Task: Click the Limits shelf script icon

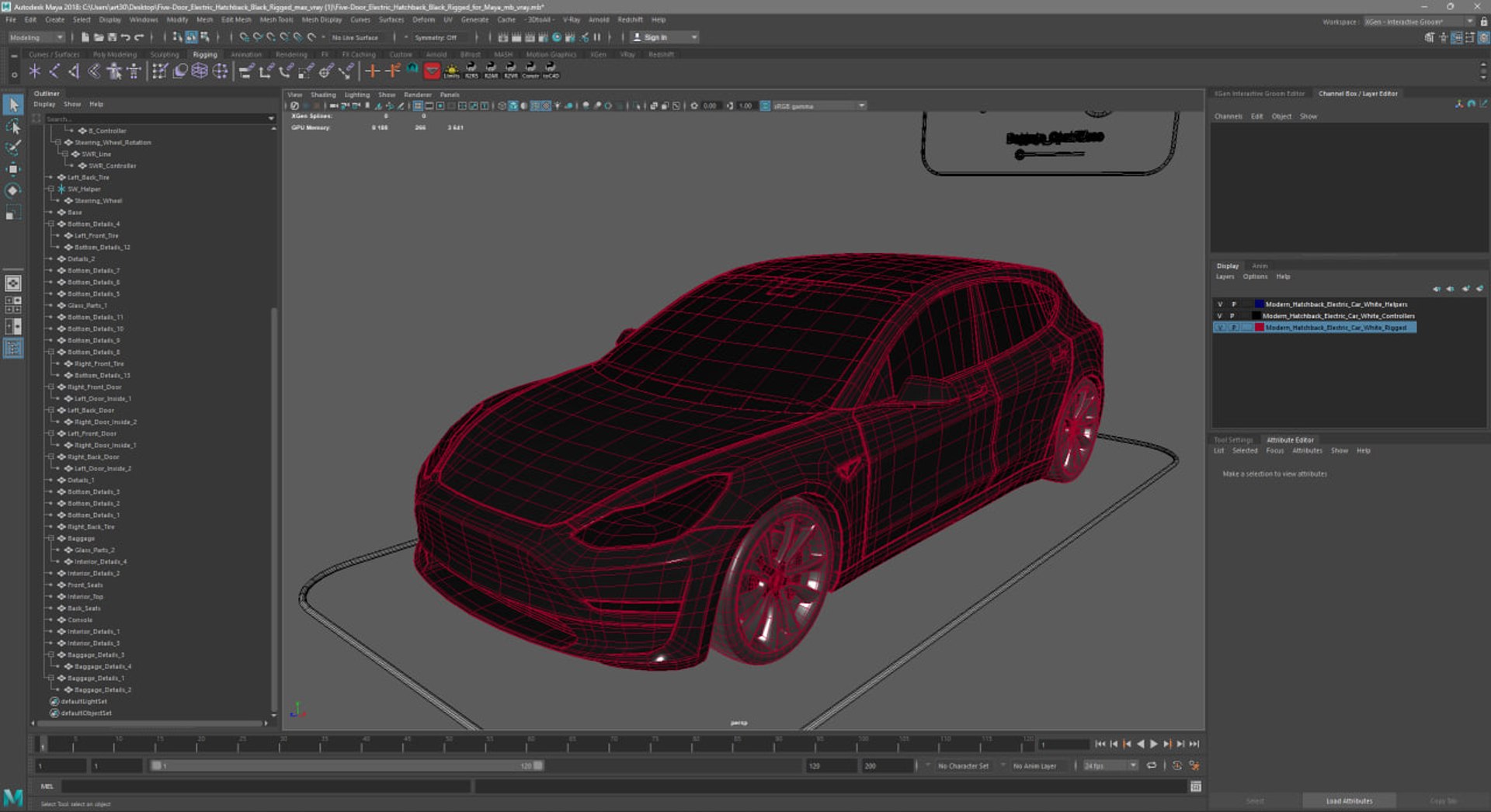Action: click(x=451, y=71)
